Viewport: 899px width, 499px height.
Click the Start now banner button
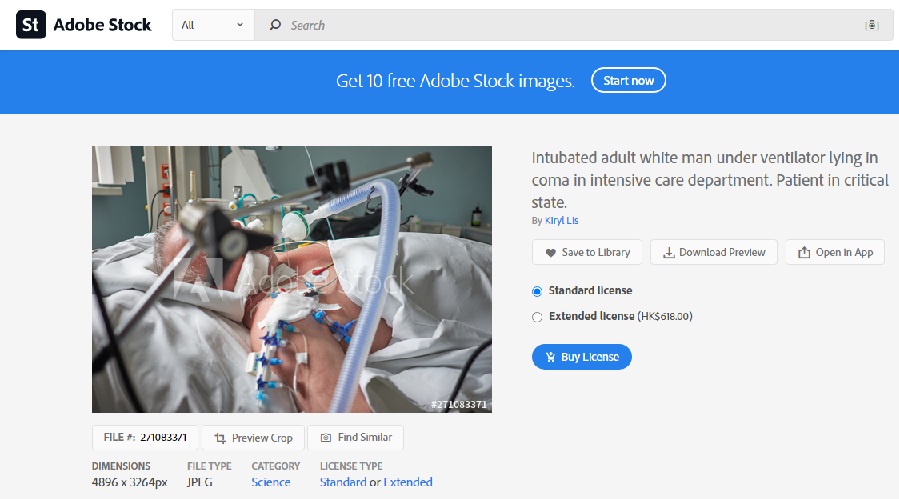[x=628, y=81]
